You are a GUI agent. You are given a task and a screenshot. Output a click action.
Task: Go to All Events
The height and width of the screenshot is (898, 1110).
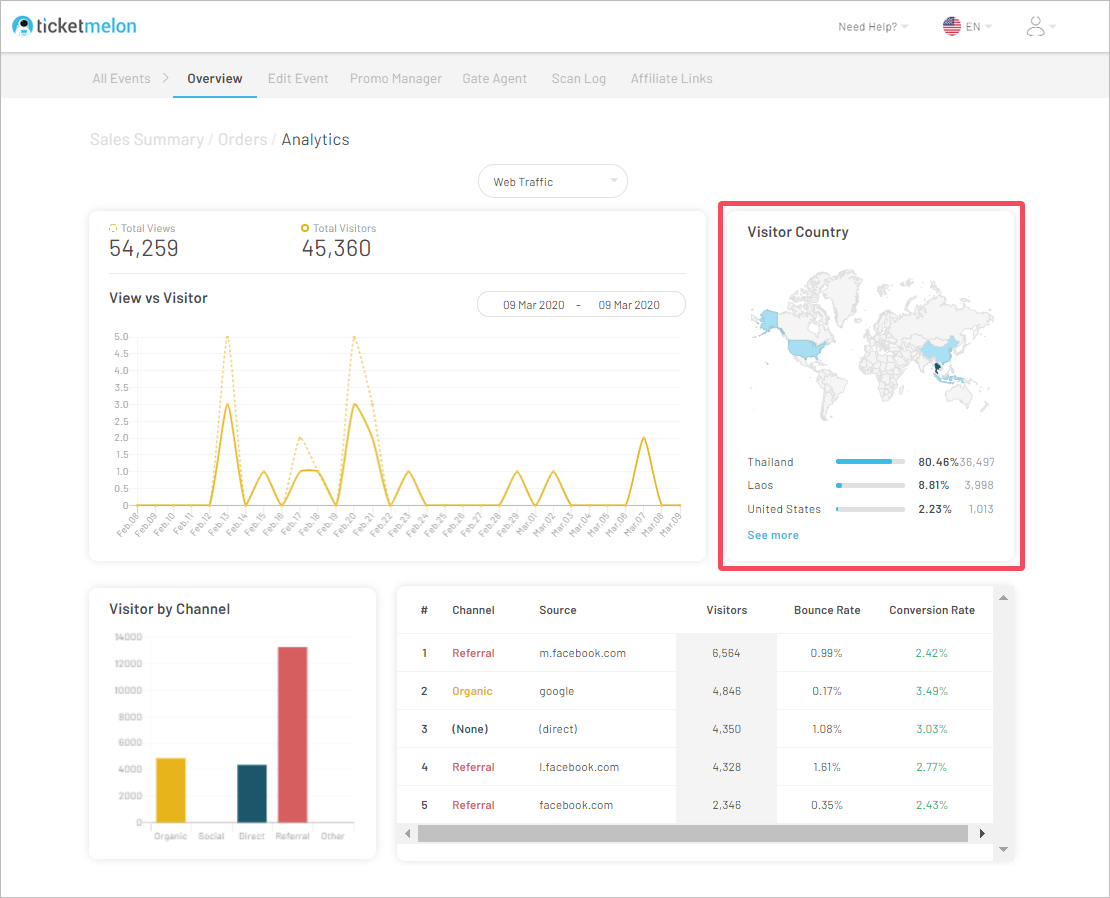pyautogui.click(x=121, y=79)
